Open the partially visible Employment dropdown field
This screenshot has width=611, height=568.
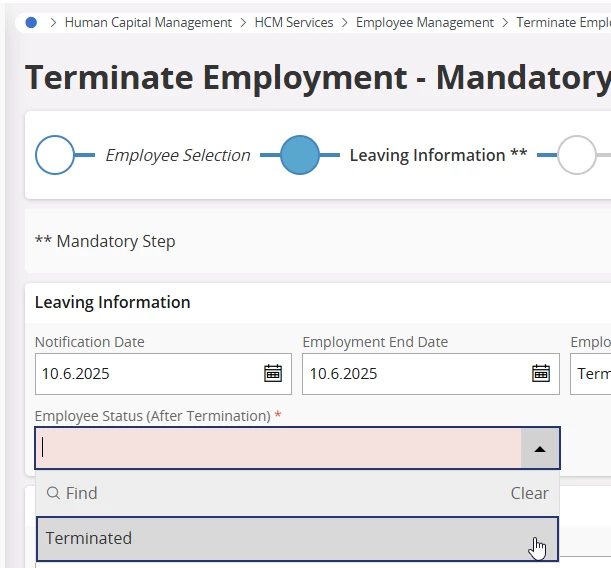593,373
